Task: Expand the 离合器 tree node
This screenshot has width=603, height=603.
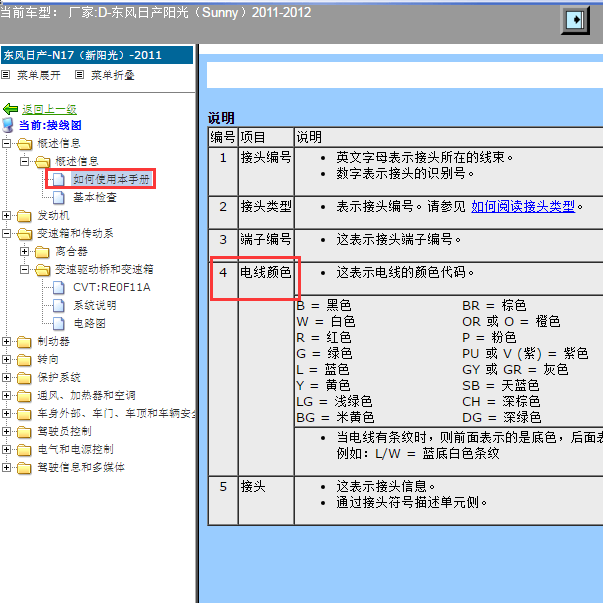Action: coord(24,252)
